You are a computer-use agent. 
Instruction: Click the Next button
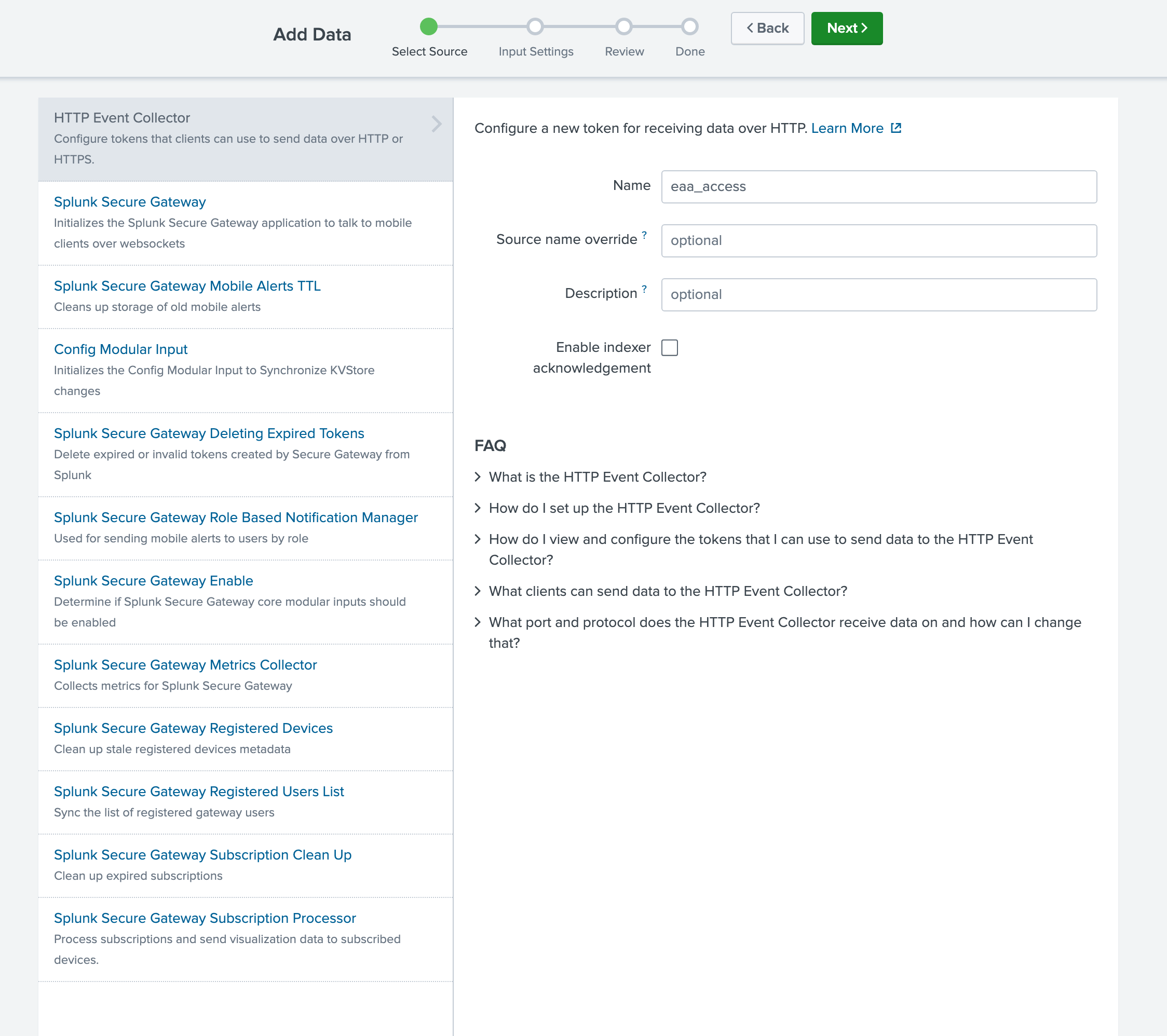tap(846, 29)
